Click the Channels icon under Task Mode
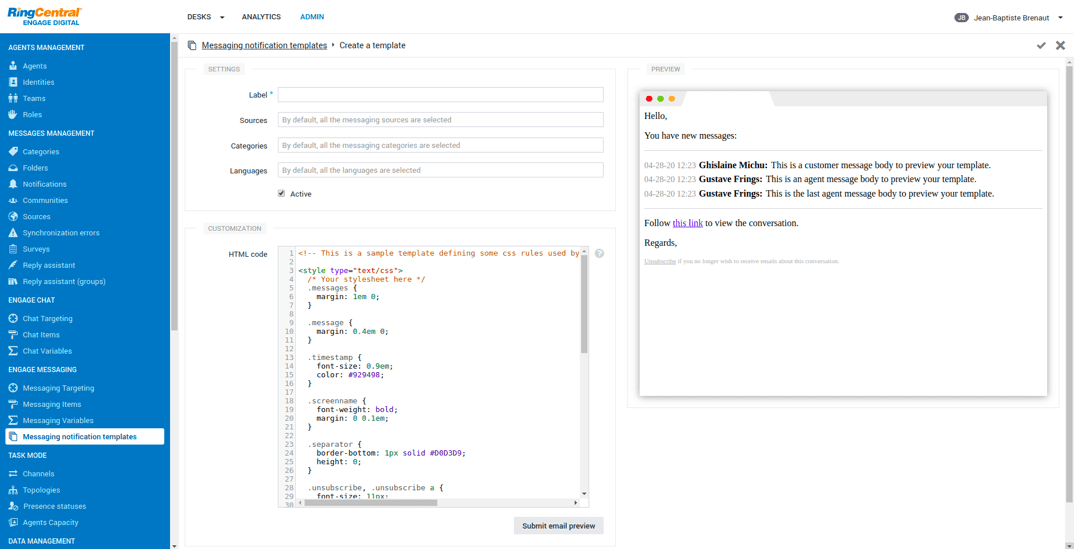 coord(13,474)
